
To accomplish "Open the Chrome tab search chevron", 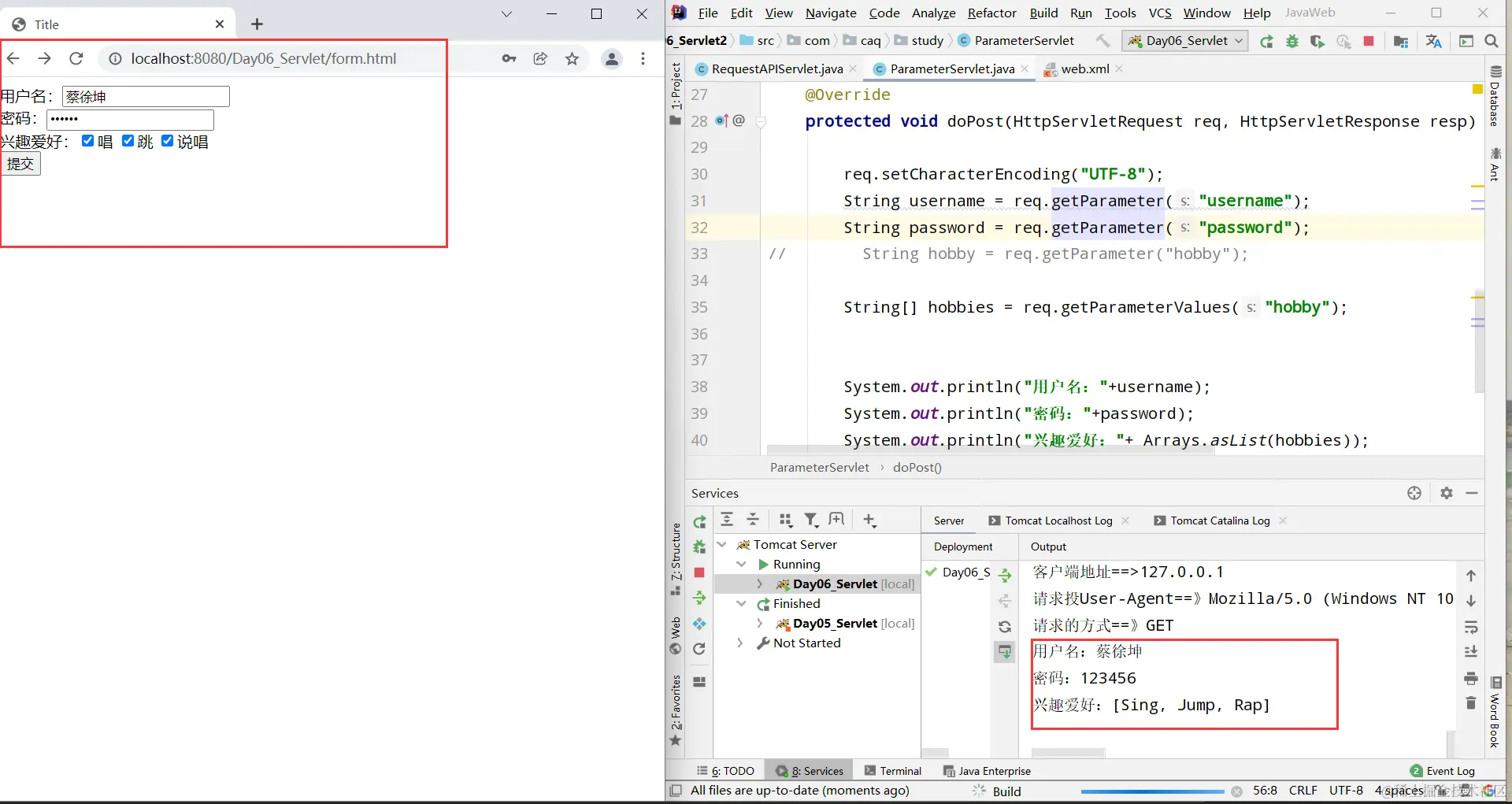I will pyautogui.click(x=506, y=13).
